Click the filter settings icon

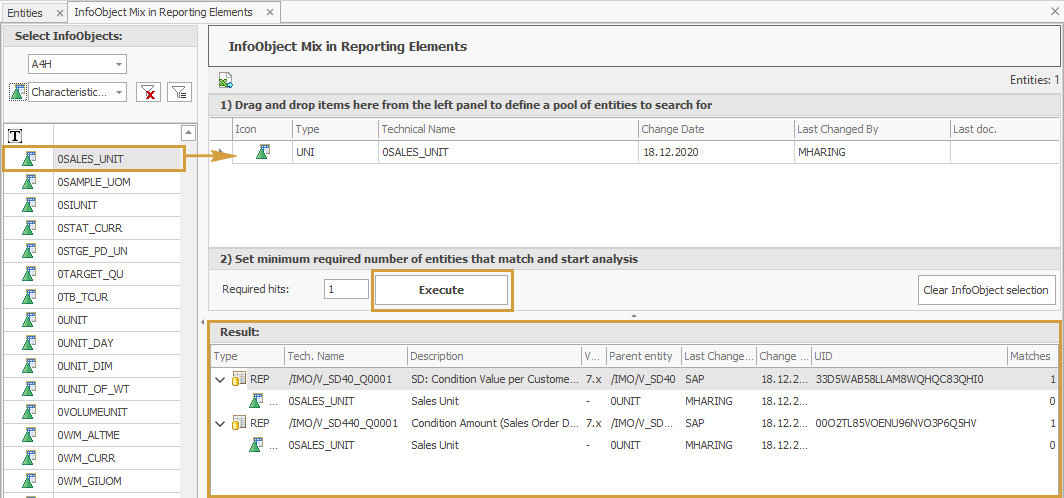pyautogui.click(x=179, y=92)
